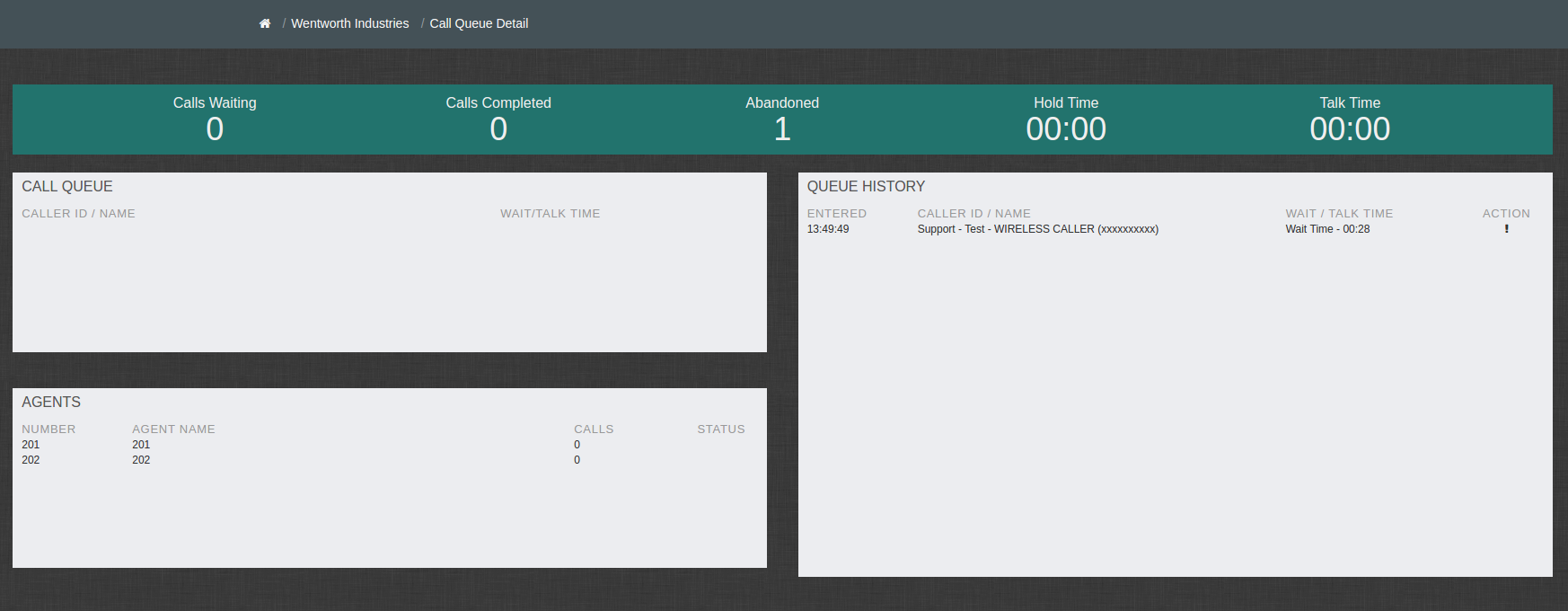Select the Calls Completed count
The image size is (1568, 611).
498,129
